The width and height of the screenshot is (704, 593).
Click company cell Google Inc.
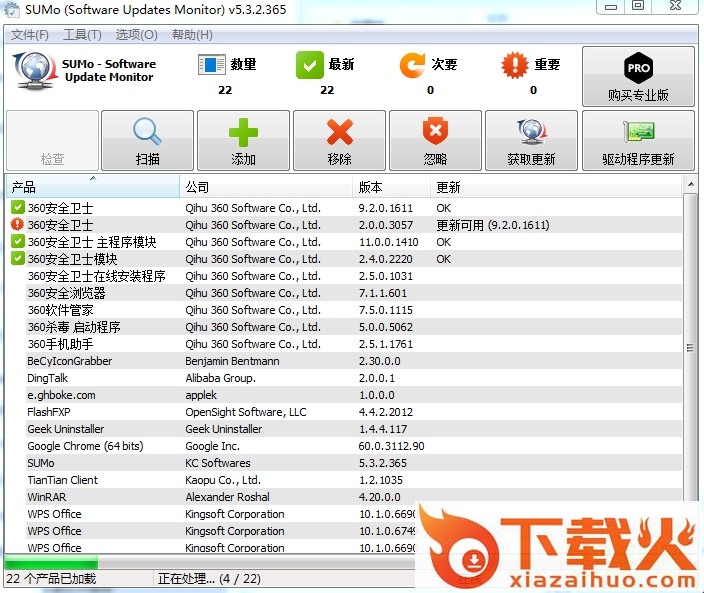(212, 446)
